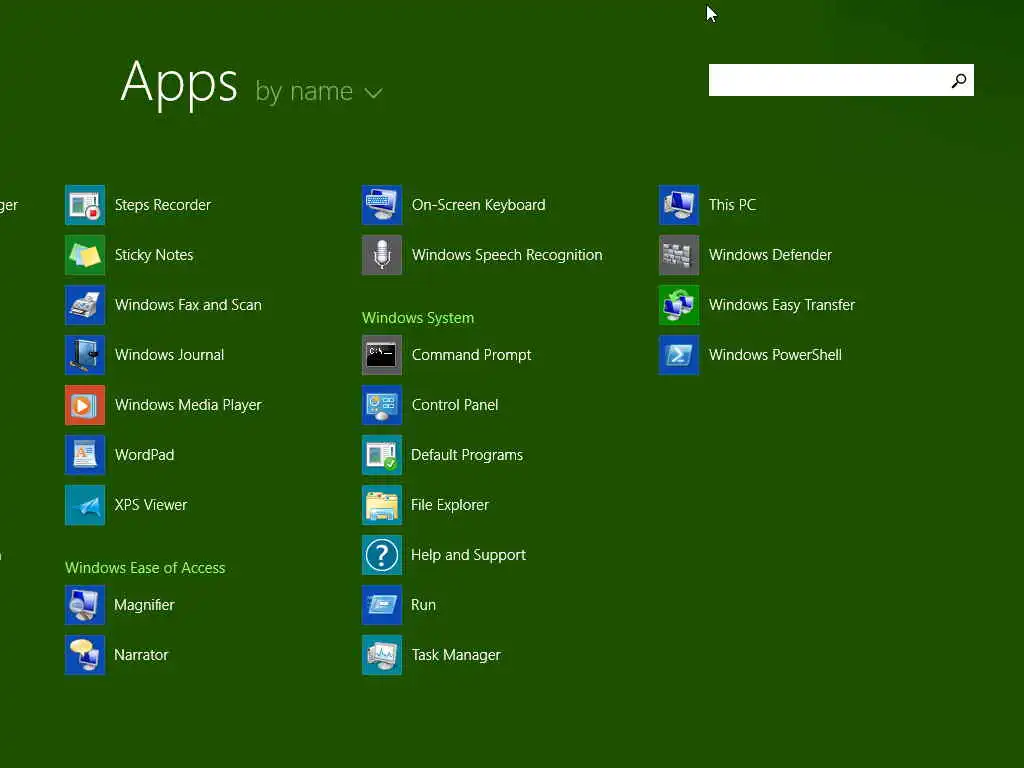Image resolution: width=1024 pixels, height=768 pixels.
Task: Click the 'Help and Support' text
Action: (468, 555)
